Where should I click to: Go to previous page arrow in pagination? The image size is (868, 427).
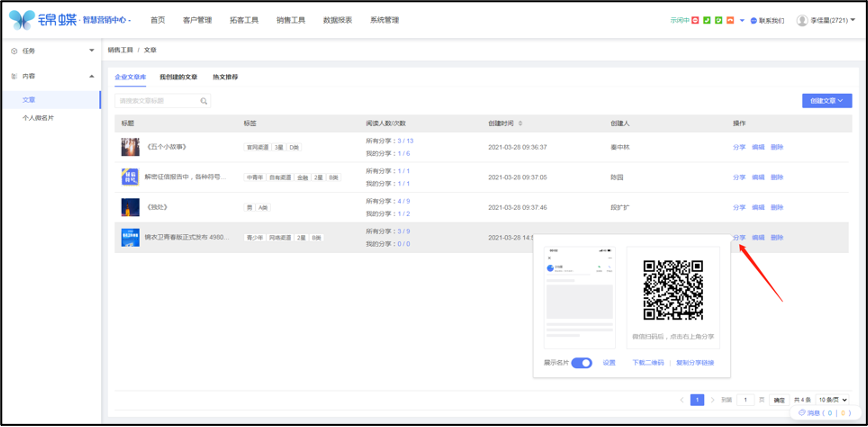point(682,400)
